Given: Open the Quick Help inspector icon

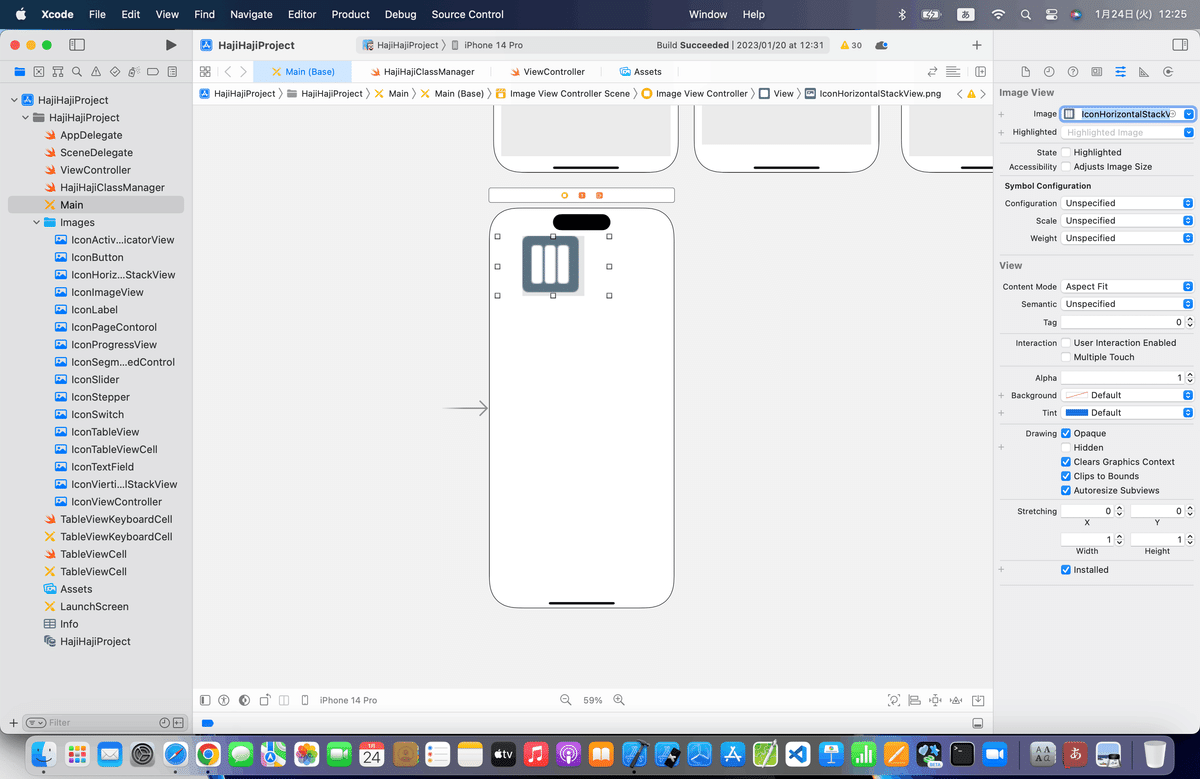Looking at the screenshot, I should tap(1073, 72).
